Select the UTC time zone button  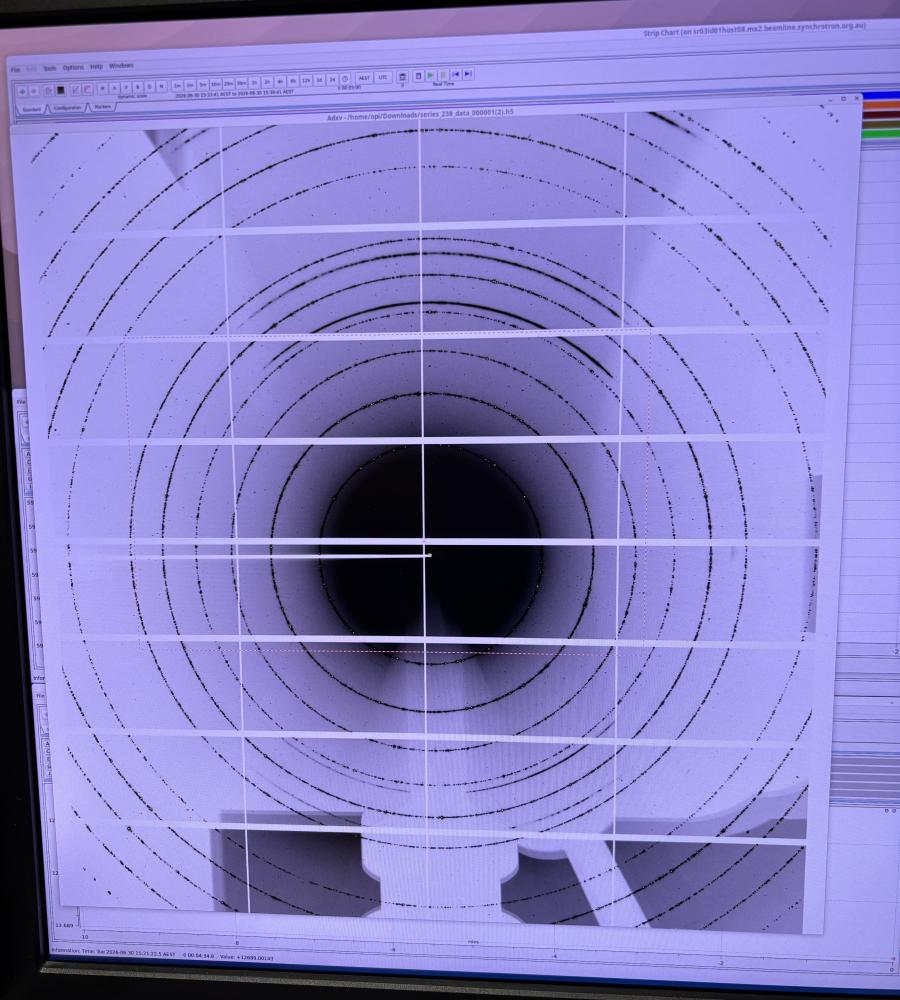tap(383, 77)
